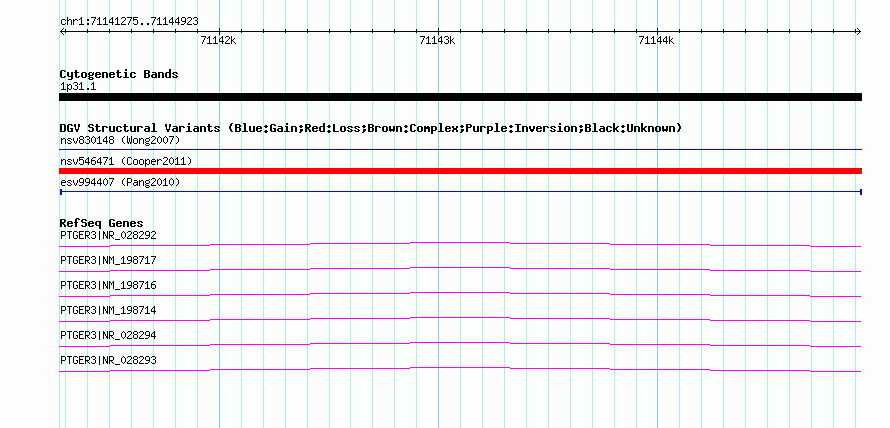Select the magenta gene line below PTGER3|NR_028292

point(460,244)
